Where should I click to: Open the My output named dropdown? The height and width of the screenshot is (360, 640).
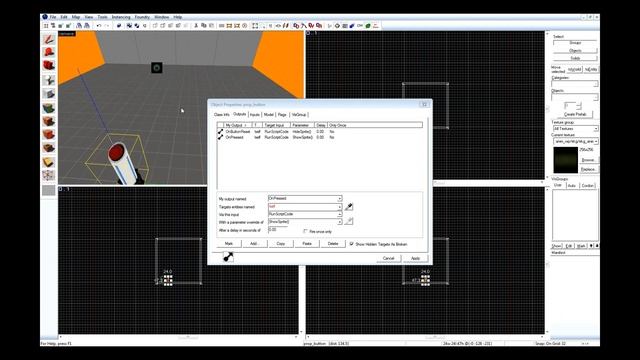tap(339, 199)
